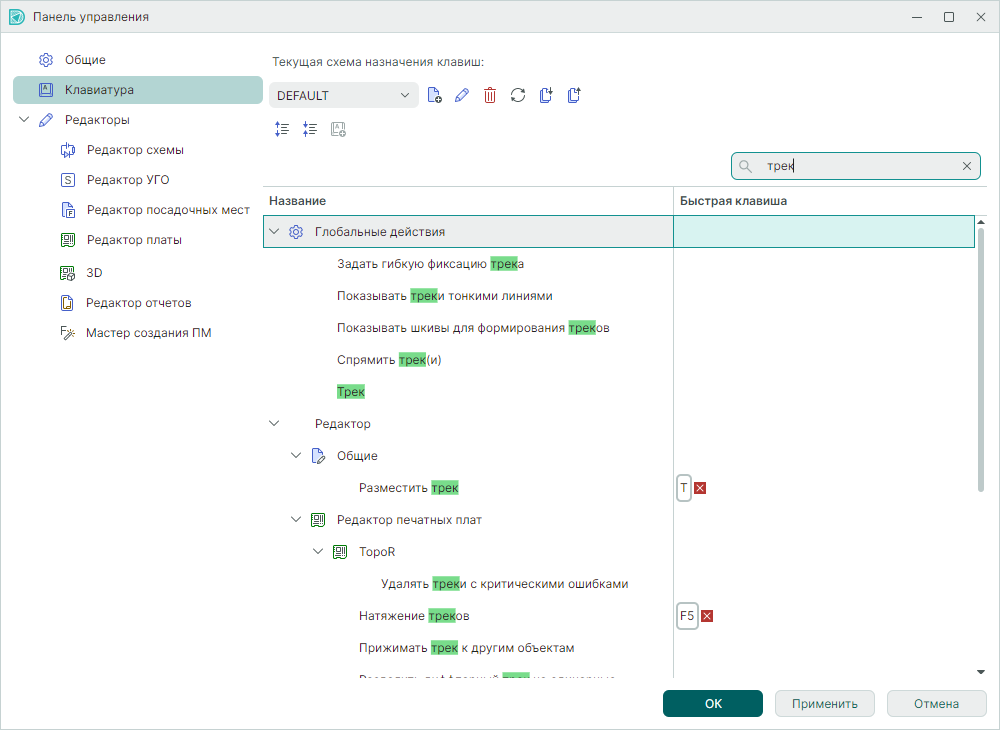This screenshot has height=730, width=1000.
Task: Collapse all tree rows using the toolbar icon
Action: (x=310, y=129)
